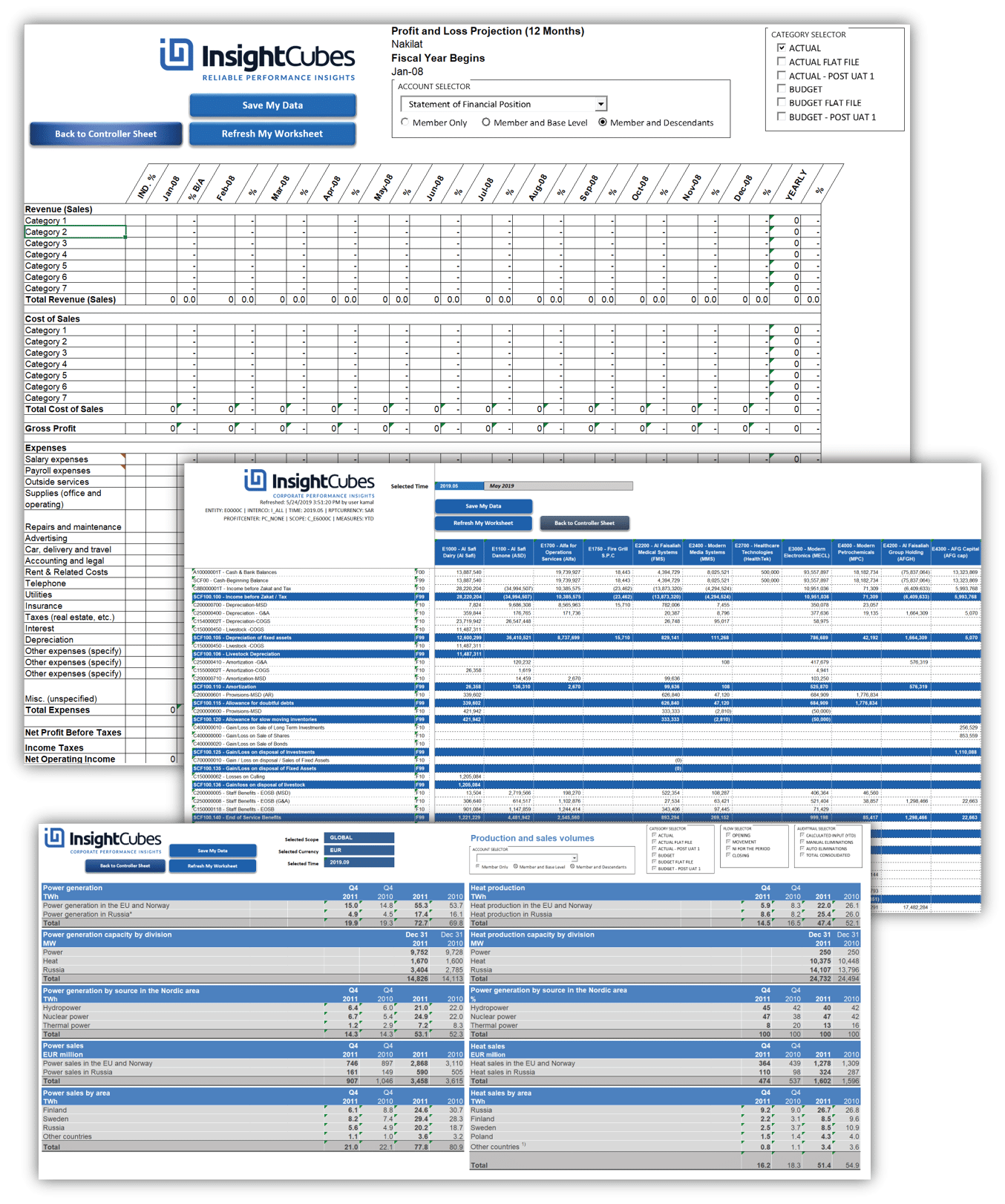Click the YEARLY column header
This screenshot has width=1005, height=1204.
(796, 185)
